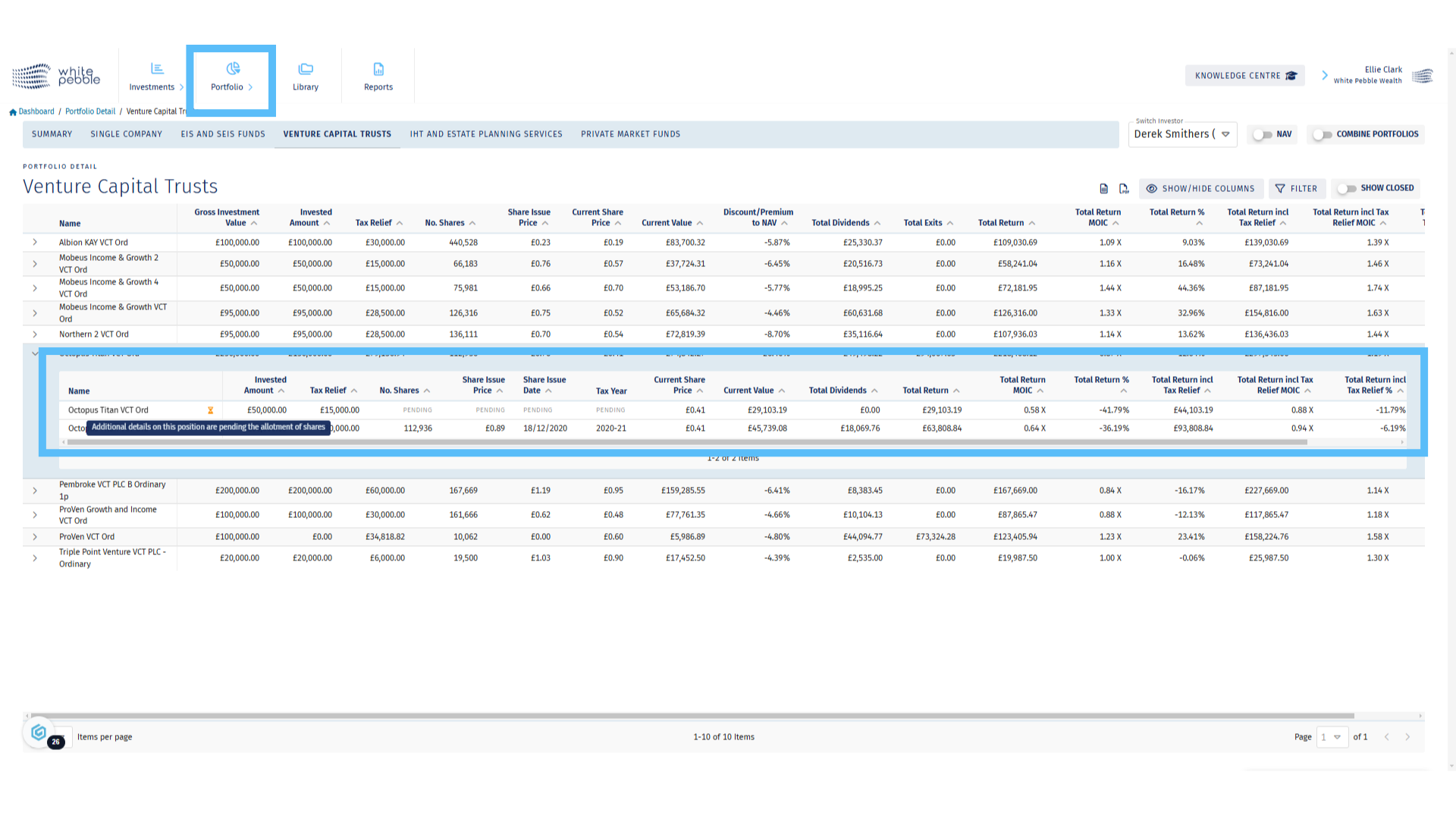Expand the Albion KAY VCT Ord row

pyautogui.click(x=35, y=243)
